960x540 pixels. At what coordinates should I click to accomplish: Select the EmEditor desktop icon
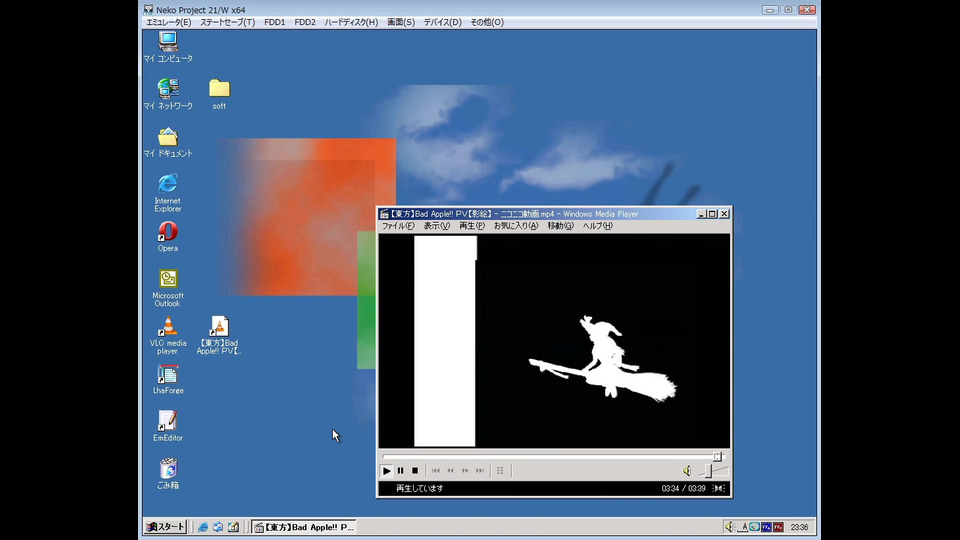[168, 426]
